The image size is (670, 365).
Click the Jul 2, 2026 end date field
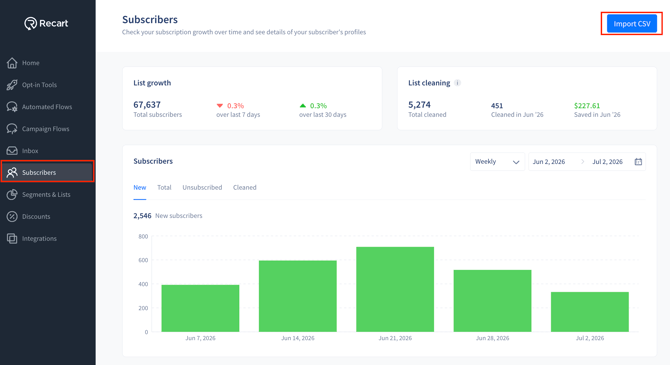(x=607, y=162)
